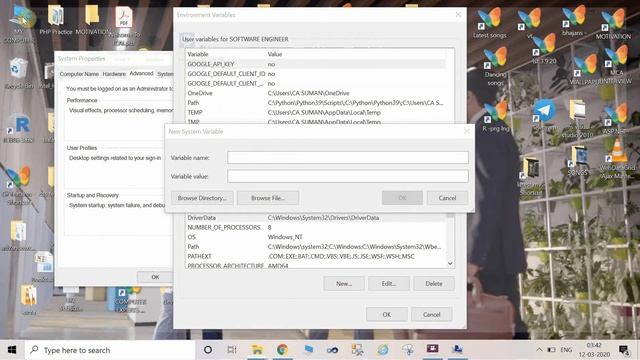Open Cortana circle icon on taskbar
640x360 pixels.
pyautogui.click(x=208, y=350)
